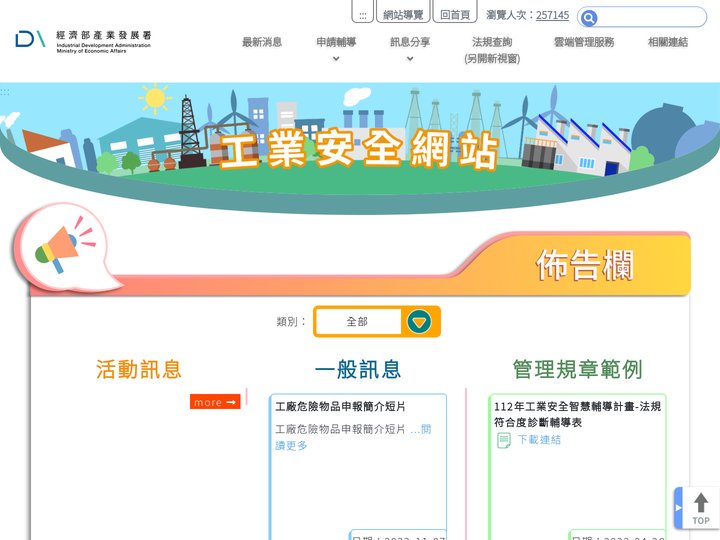720x540 pixels.
Task: Open the 訊息分享 menu item
Action: tap(410, 42)
